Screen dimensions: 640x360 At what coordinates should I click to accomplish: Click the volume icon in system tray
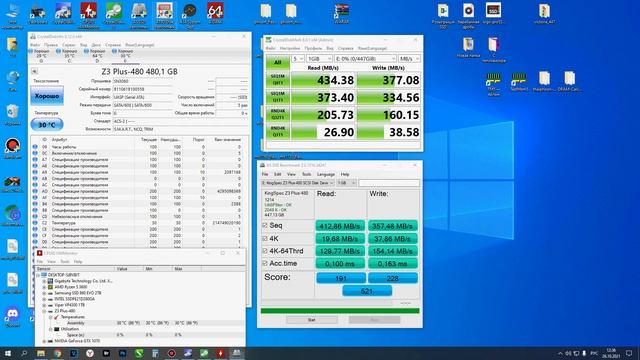click(x=568, y=353)
